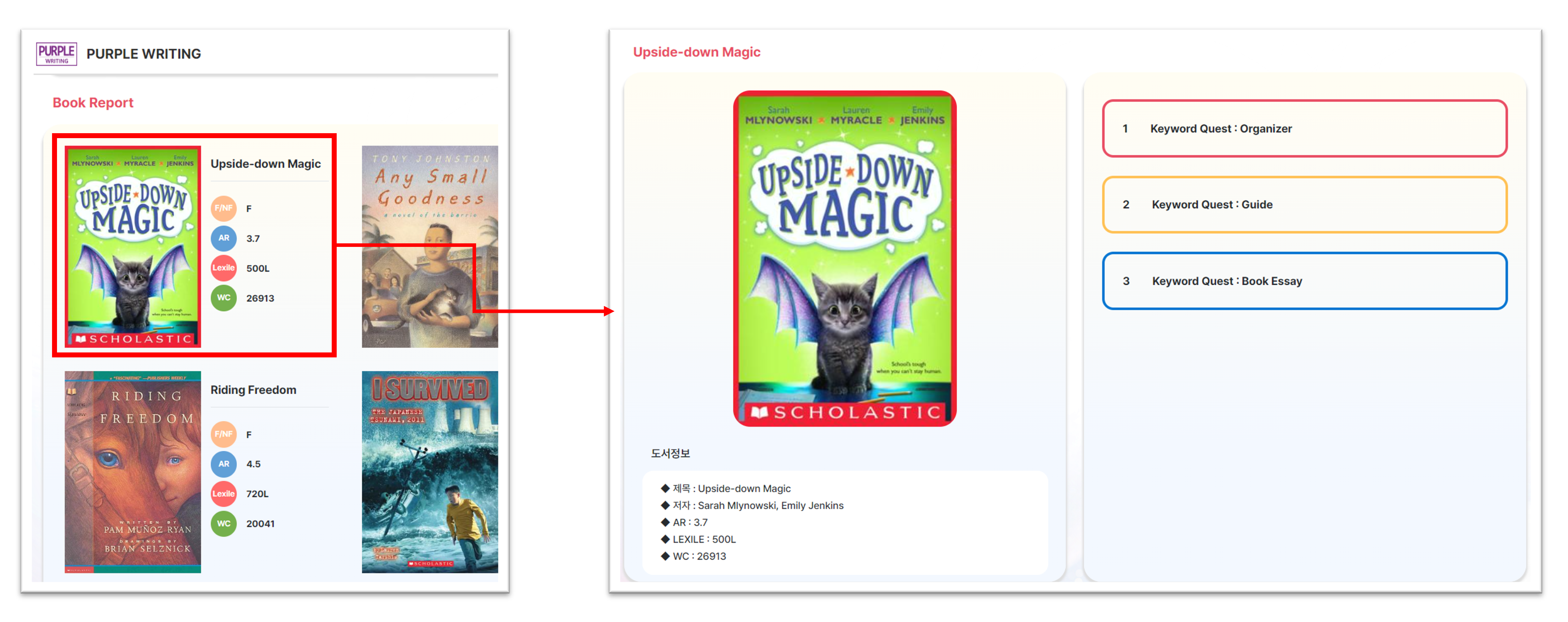The height and width of the screenshot is (622, 1568).
Task: Click the F/NF badge for Riding Freedom
Action: click(x=223, y=434)
